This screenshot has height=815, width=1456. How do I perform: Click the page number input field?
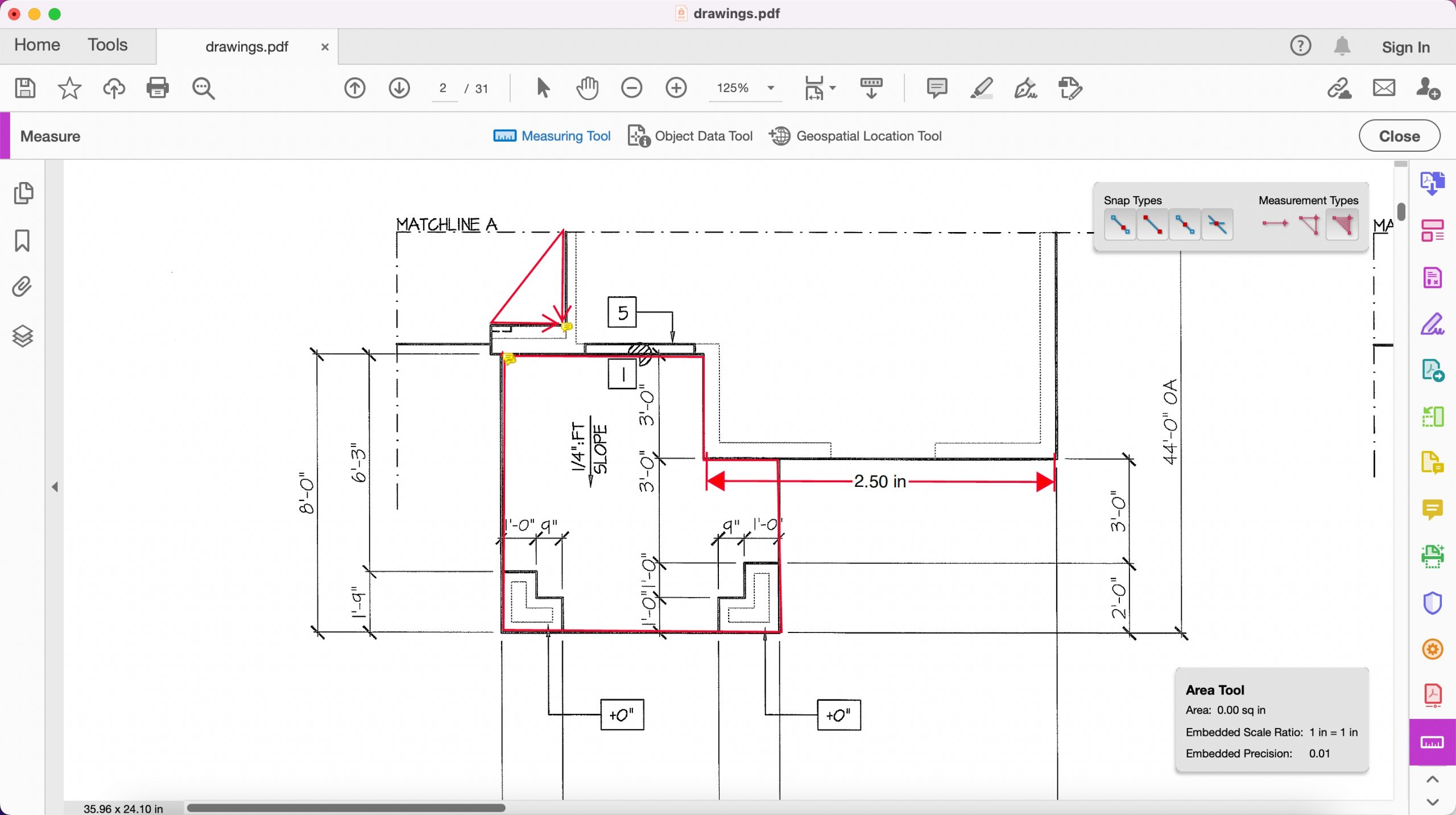[x=443, y=88]
